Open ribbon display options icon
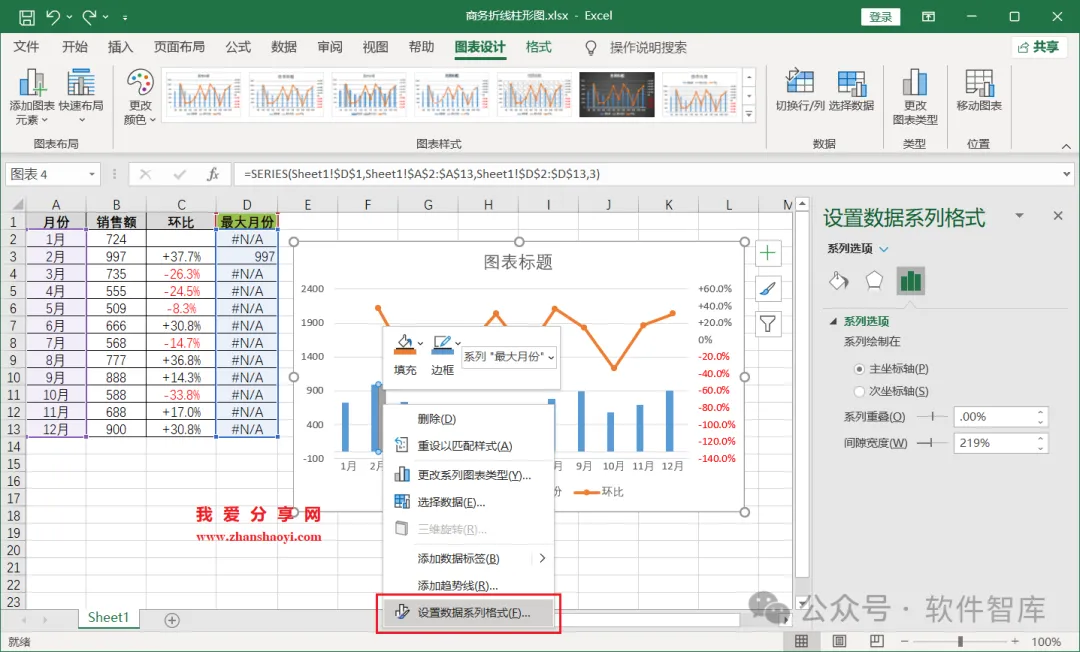 pos(928,17)
